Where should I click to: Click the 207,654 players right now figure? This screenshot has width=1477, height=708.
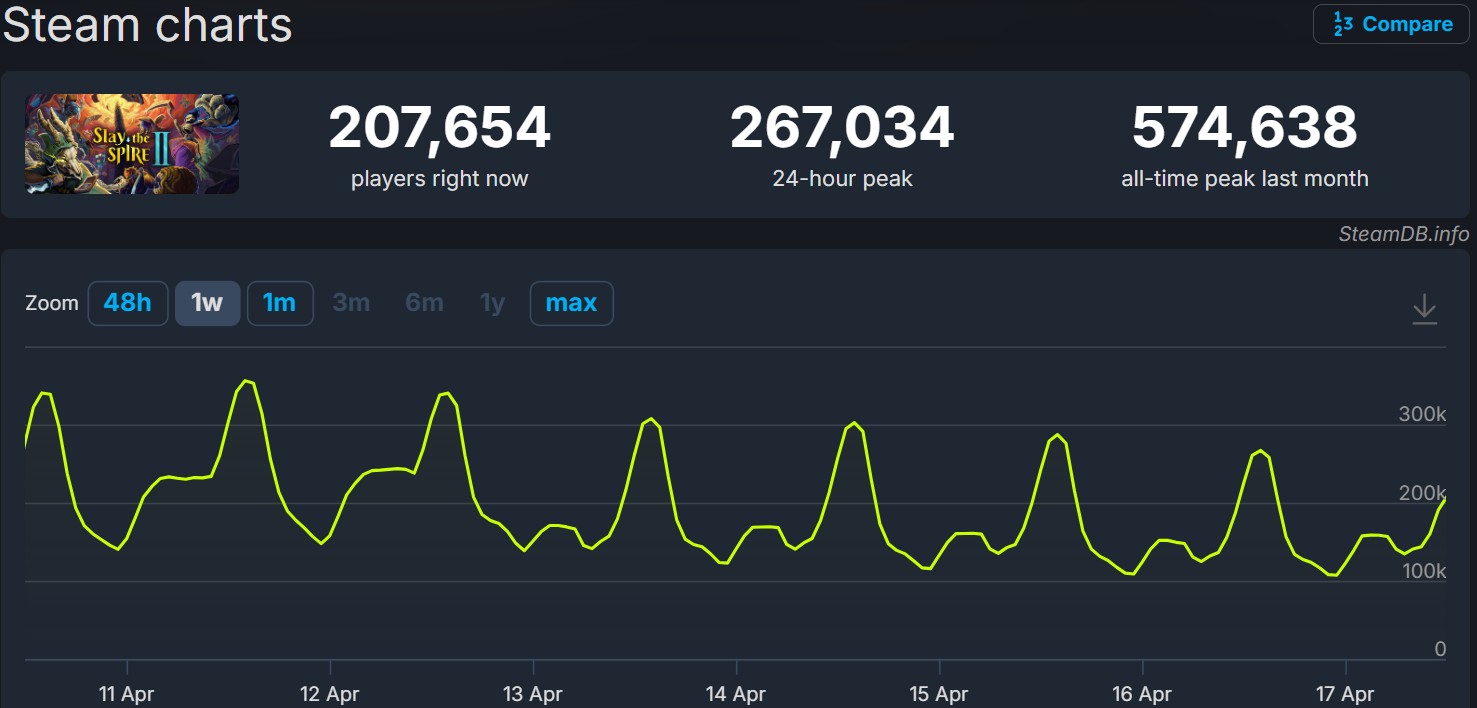coord(439,128)
